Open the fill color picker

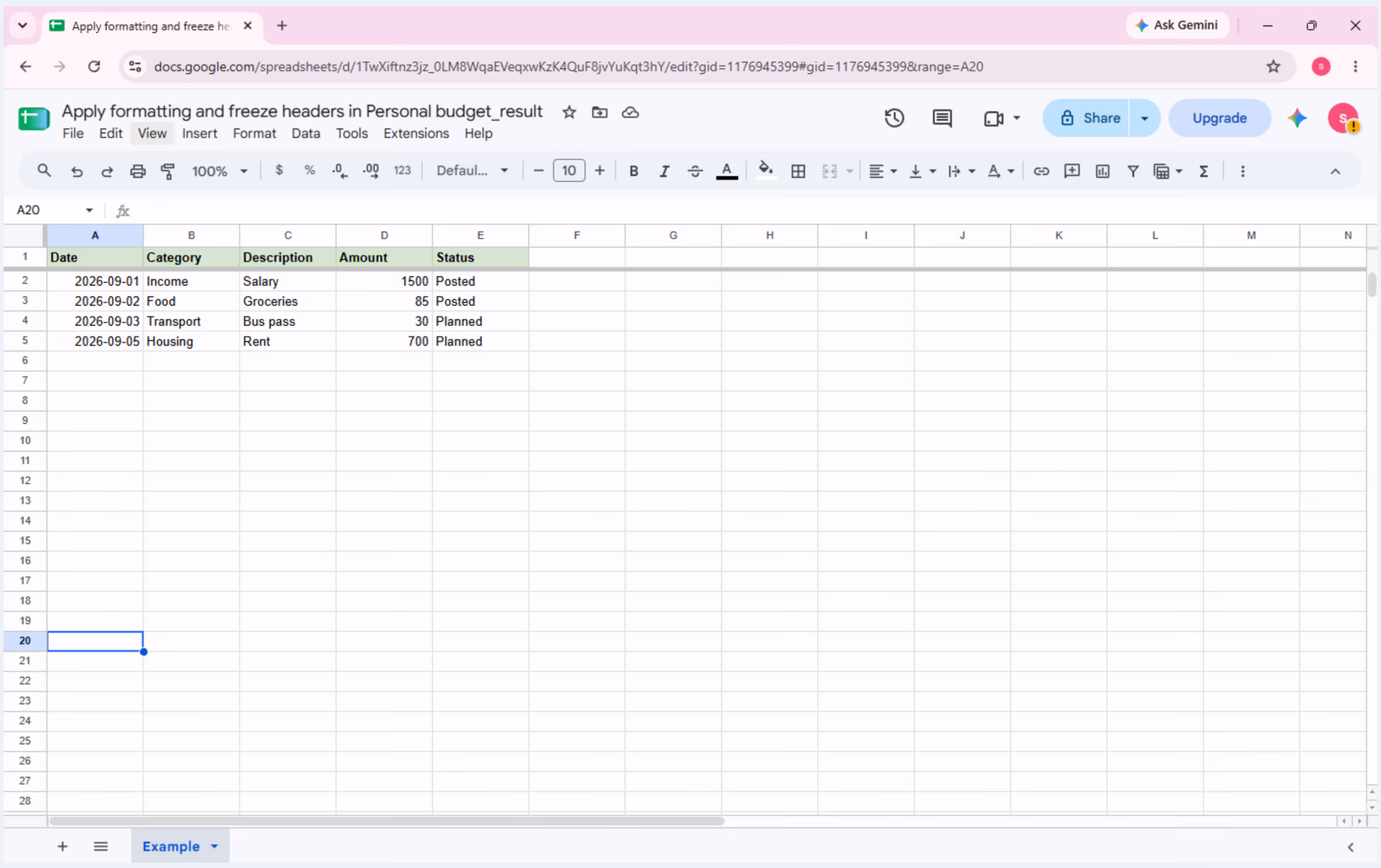tap(765, 171)
